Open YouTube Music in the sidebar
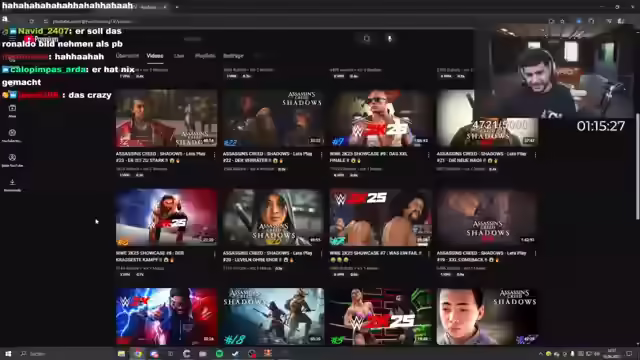 [x=12, y=135]
